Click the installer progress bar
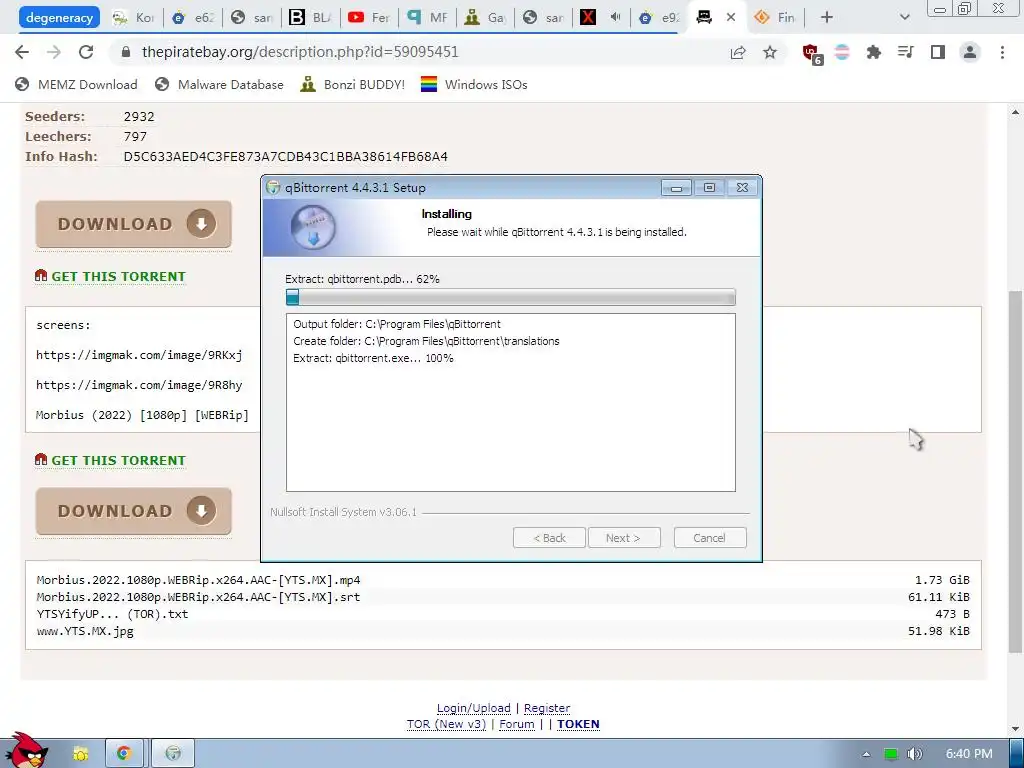This screenshot has width=1024, height=768. [x=511, y=298]
